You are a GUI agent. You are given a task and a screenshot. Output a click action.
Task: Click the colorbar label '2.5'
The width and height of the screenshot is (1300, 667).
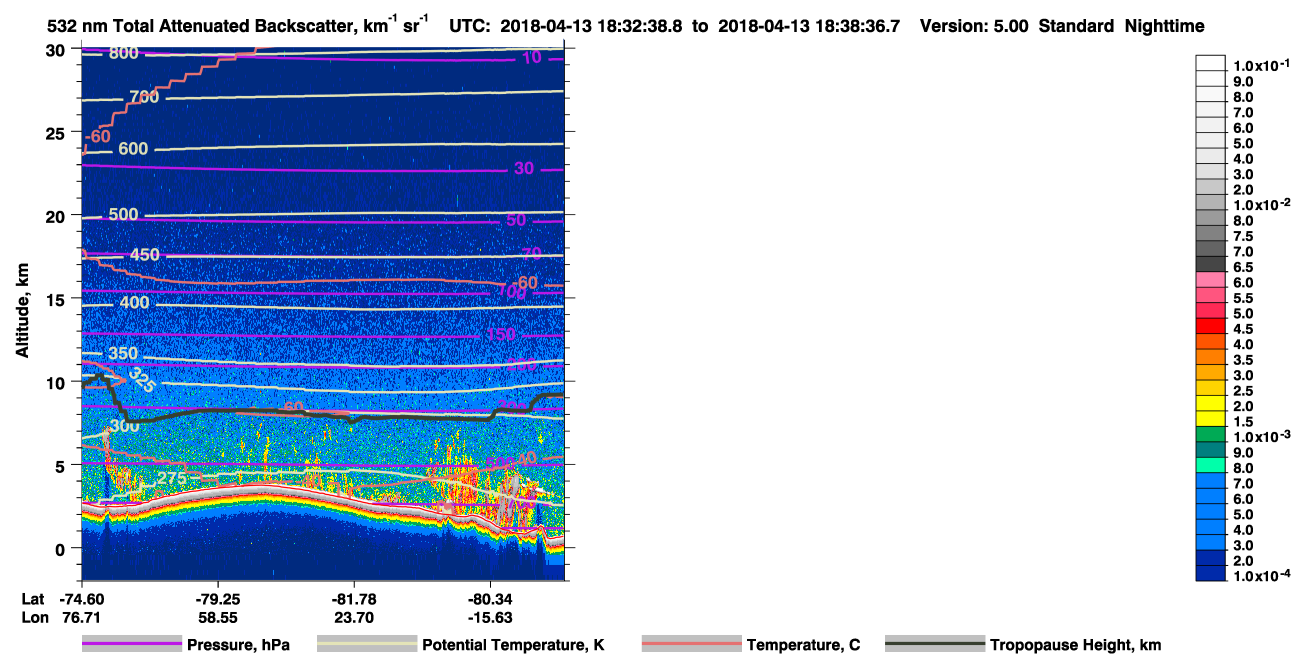1242,390
